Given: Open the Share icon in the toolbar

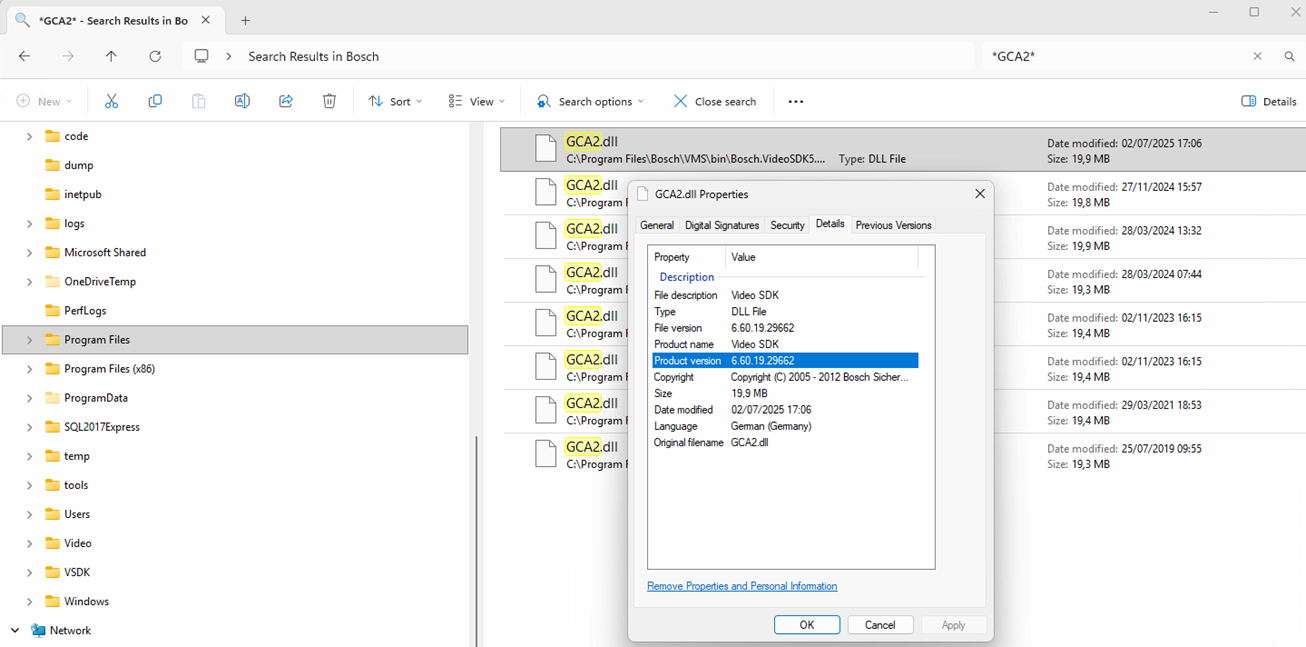Looking at the screenshot, I should pos(286,100).
